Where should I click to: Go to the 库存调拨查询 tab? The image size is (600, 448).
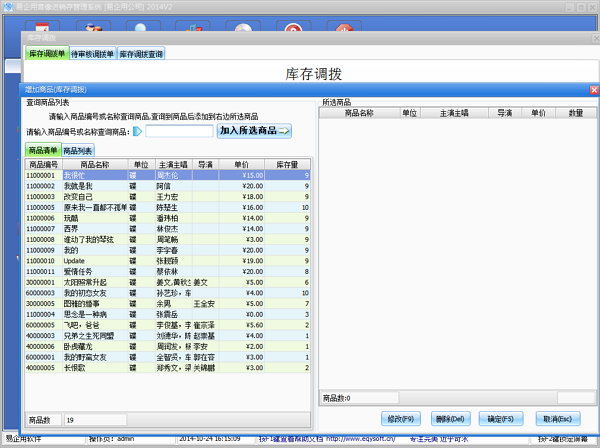(141, 54)
